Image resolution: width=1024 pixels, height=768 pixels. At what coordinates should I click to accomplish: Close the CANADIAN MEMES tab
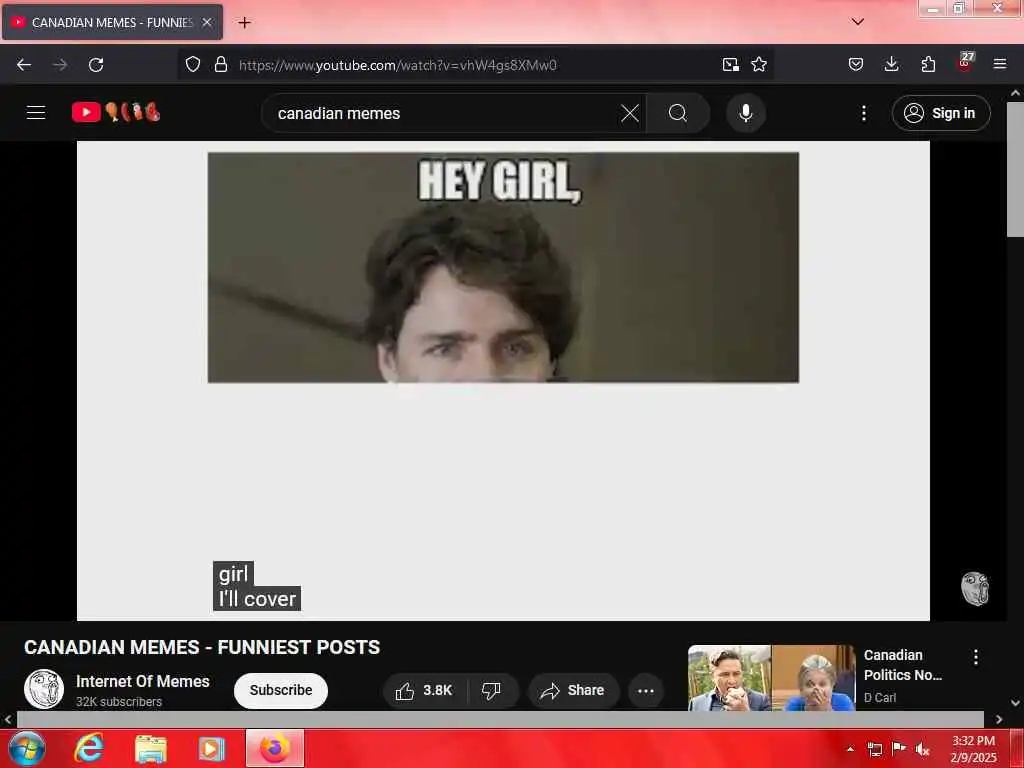(x=207, y=22)
